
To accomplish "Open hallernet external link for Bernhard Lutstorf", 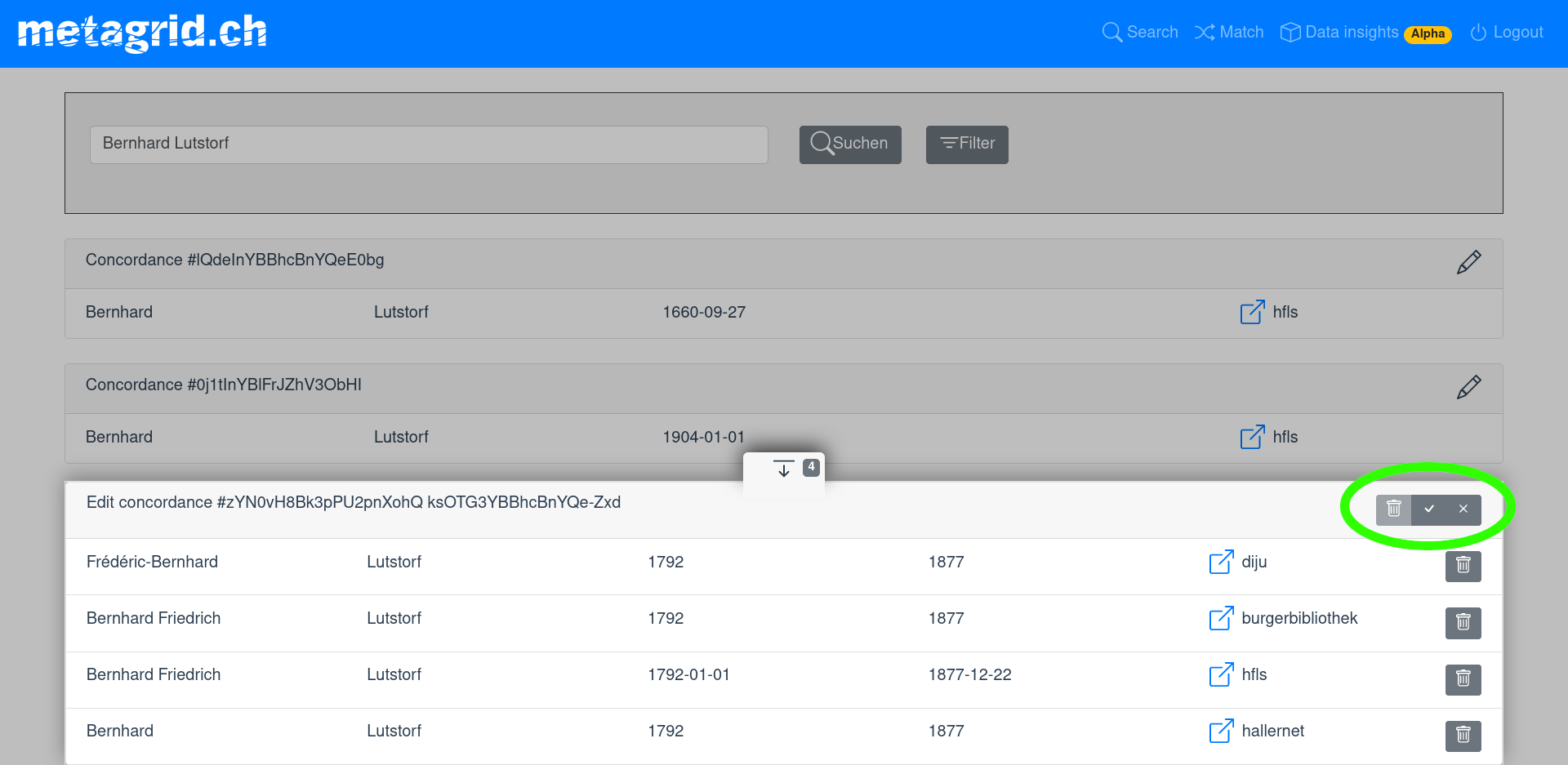I will pyautogui.click(x=1221, y=731).
